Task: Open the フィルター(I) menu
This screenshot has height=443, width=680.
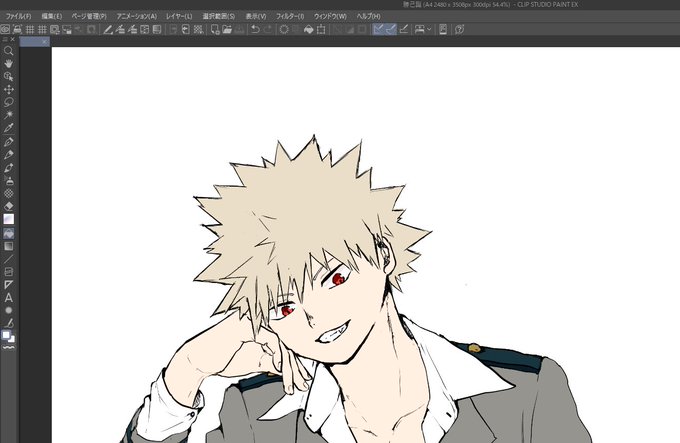Action: click(290, 16)
